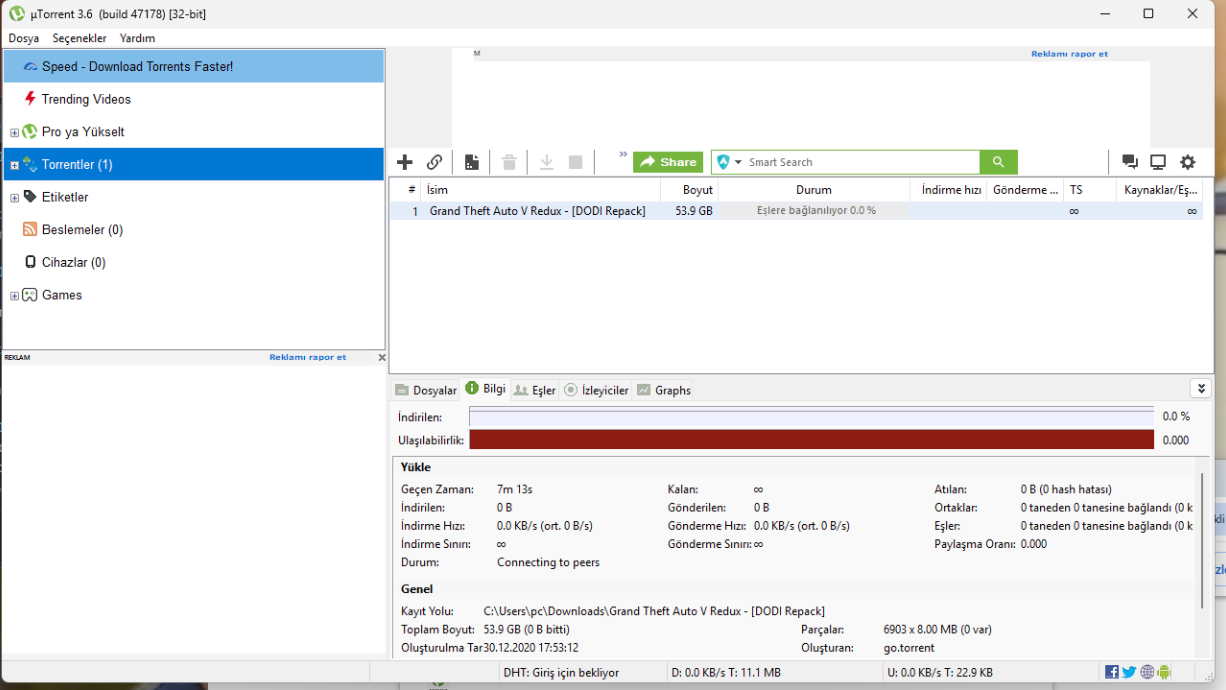Viewport: 1226px width, 690px height.
Task: Switch to the Bilgi tab
Action: tap(486, 389)
